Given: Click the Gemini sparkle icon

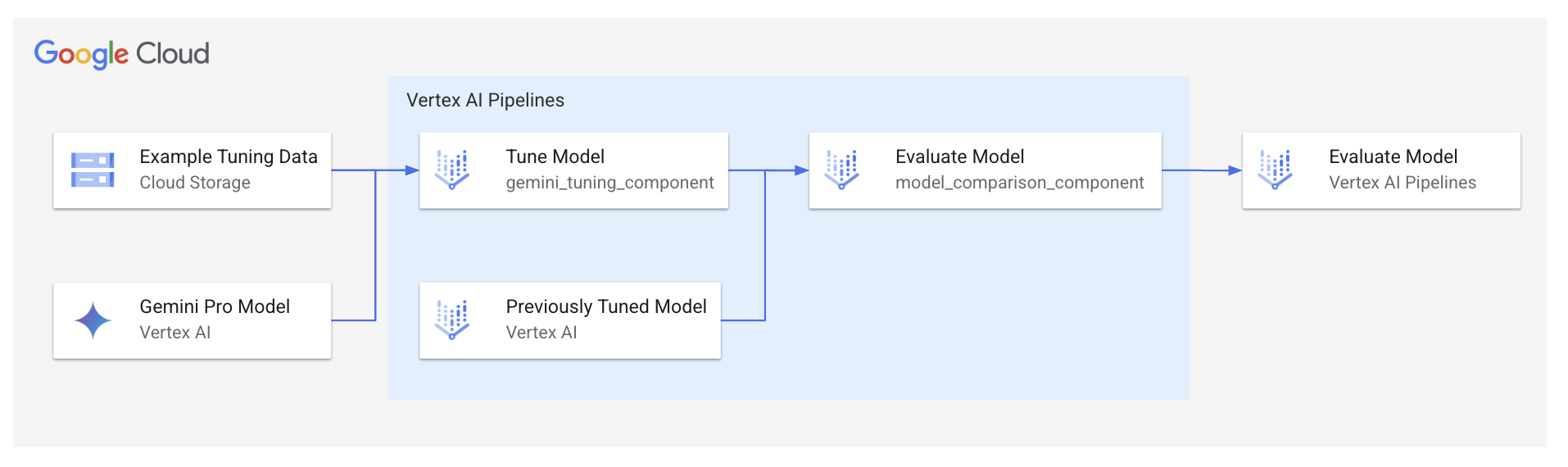Looking at the screenshot, I should click(x=93, y=320).
